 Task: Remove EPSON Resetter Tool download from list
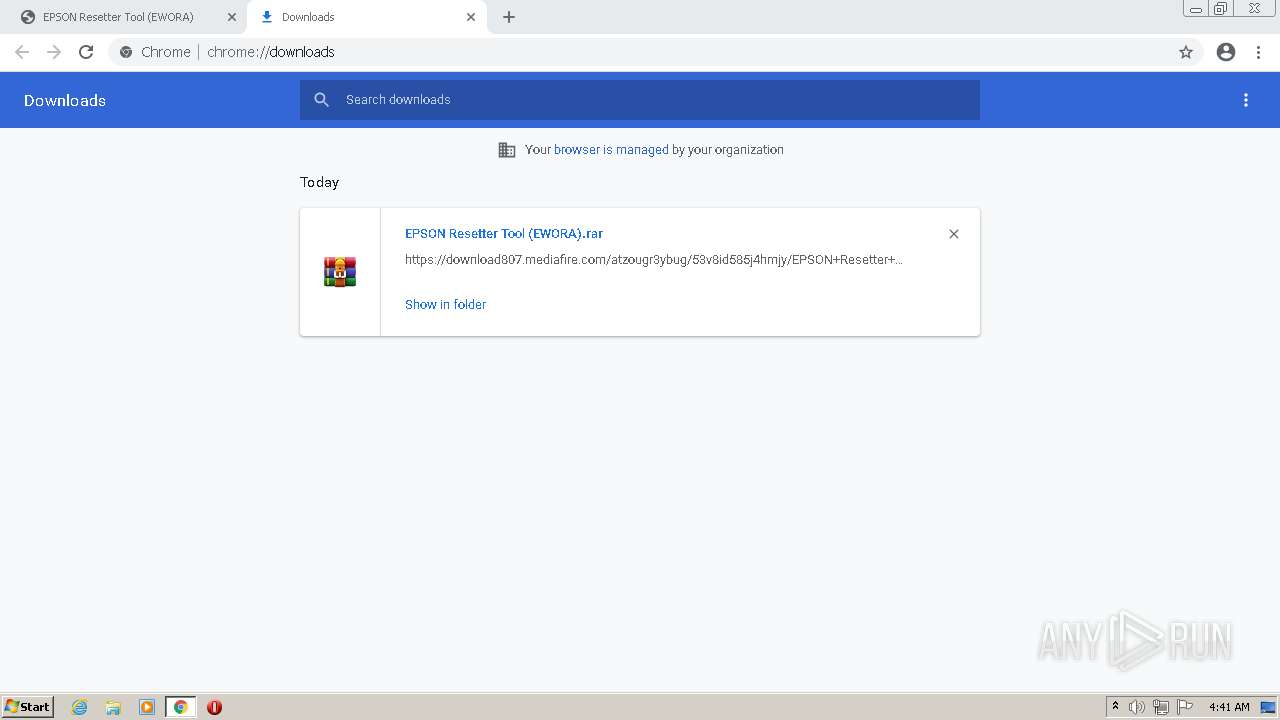coord(954,234)
